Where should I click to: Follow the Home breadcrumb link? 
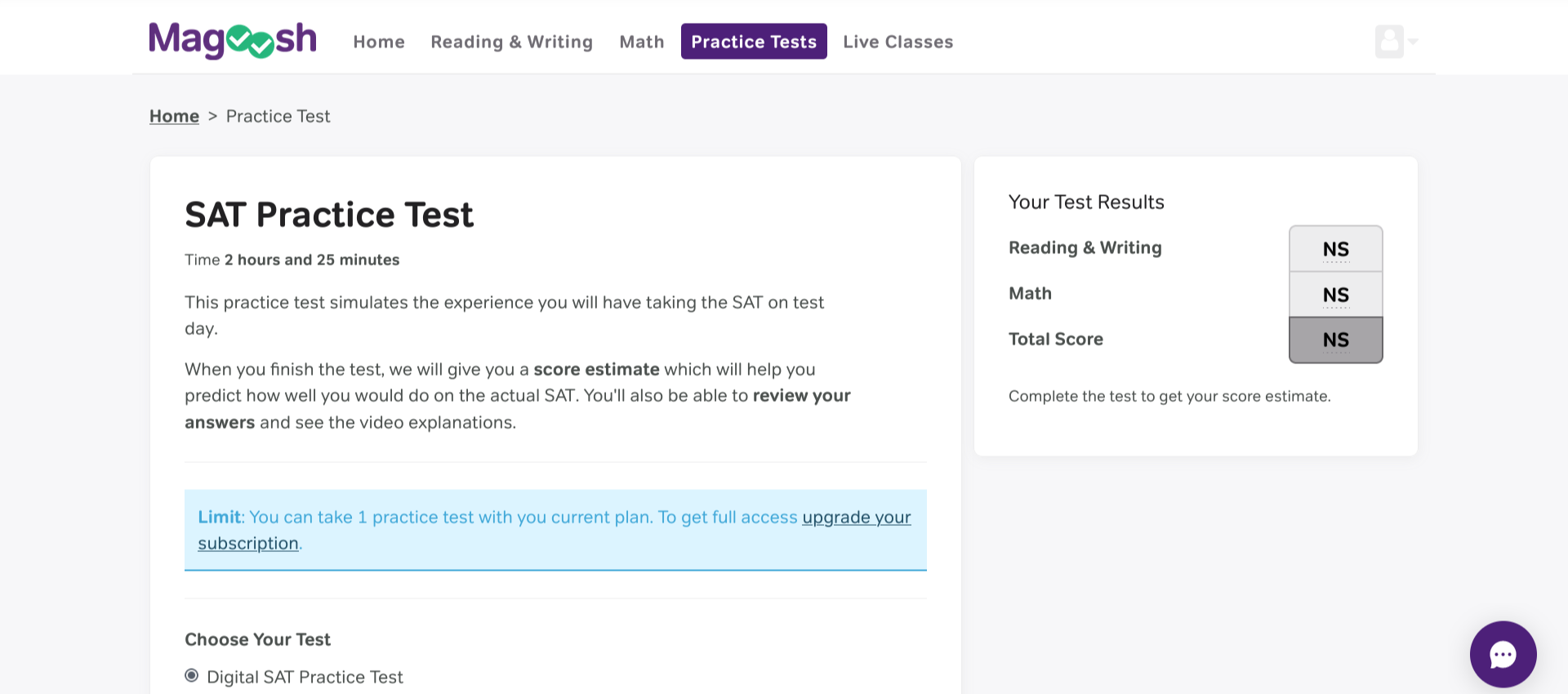174,116
